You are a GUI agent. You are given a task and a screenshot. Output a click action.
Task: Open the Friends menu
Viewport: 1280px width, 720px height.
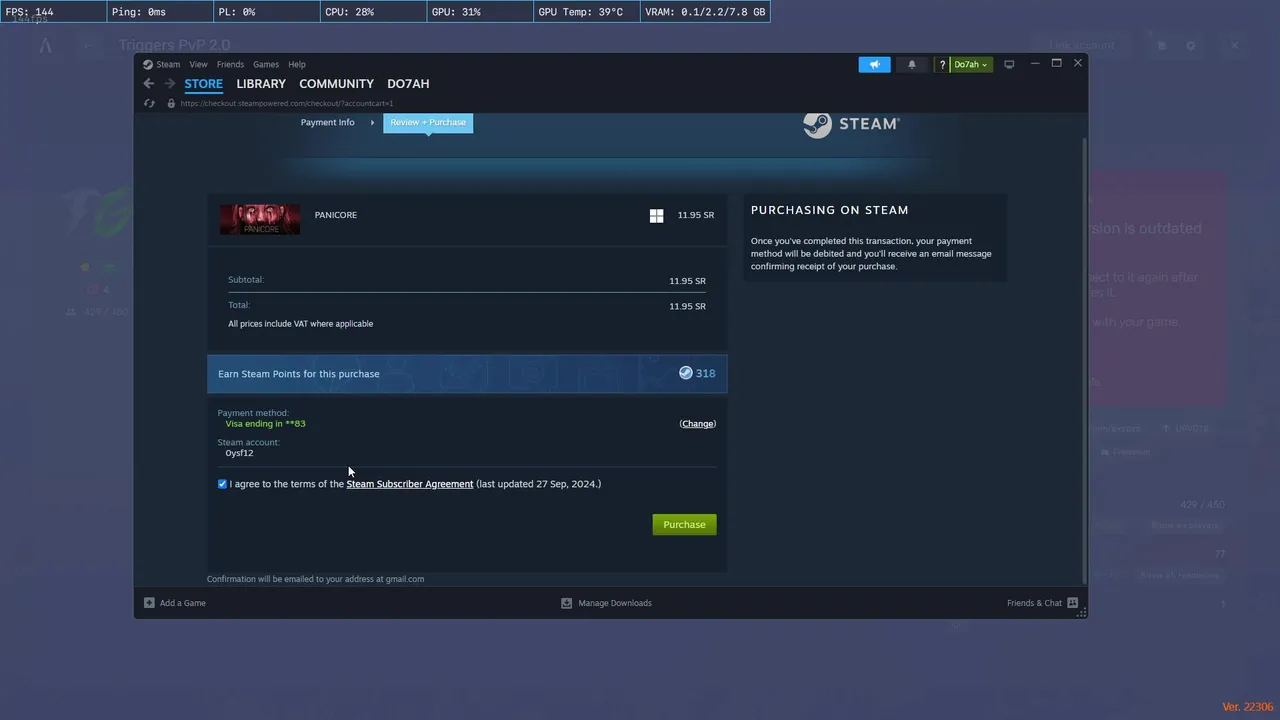230,64
